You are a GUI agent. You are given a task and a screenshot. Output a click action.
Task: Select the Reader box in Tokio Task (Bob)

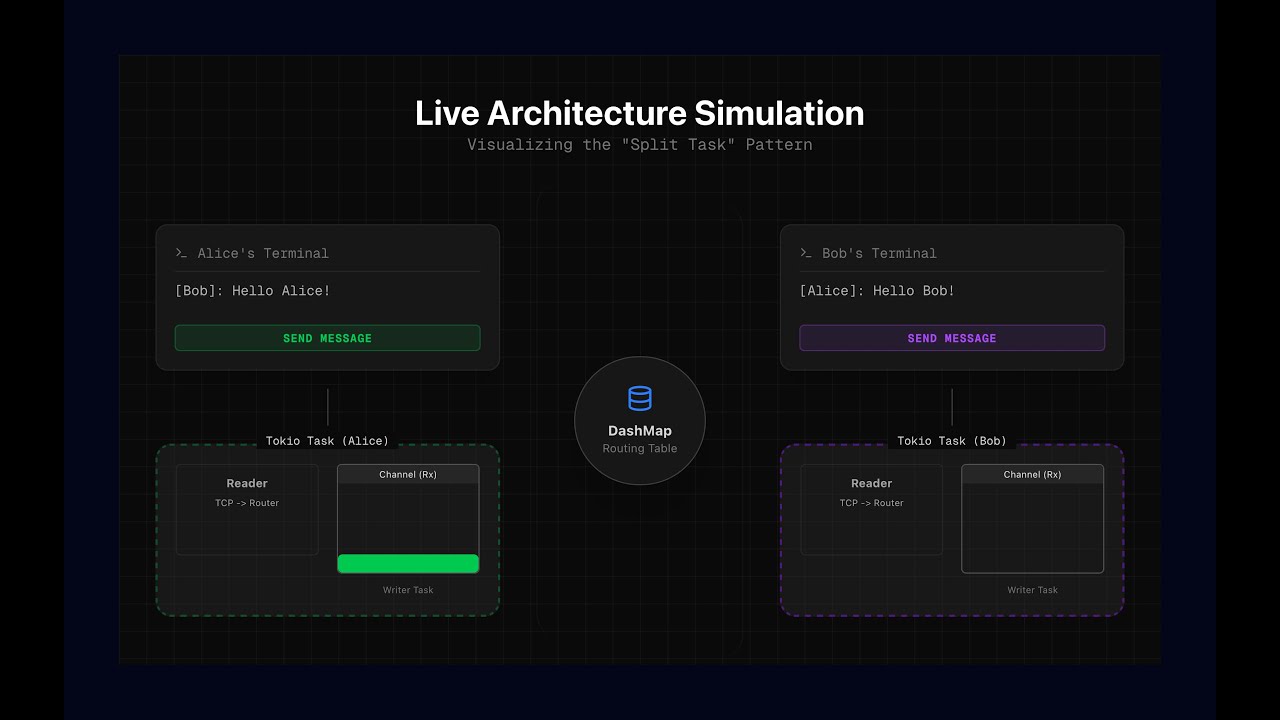tap(872, 509)
